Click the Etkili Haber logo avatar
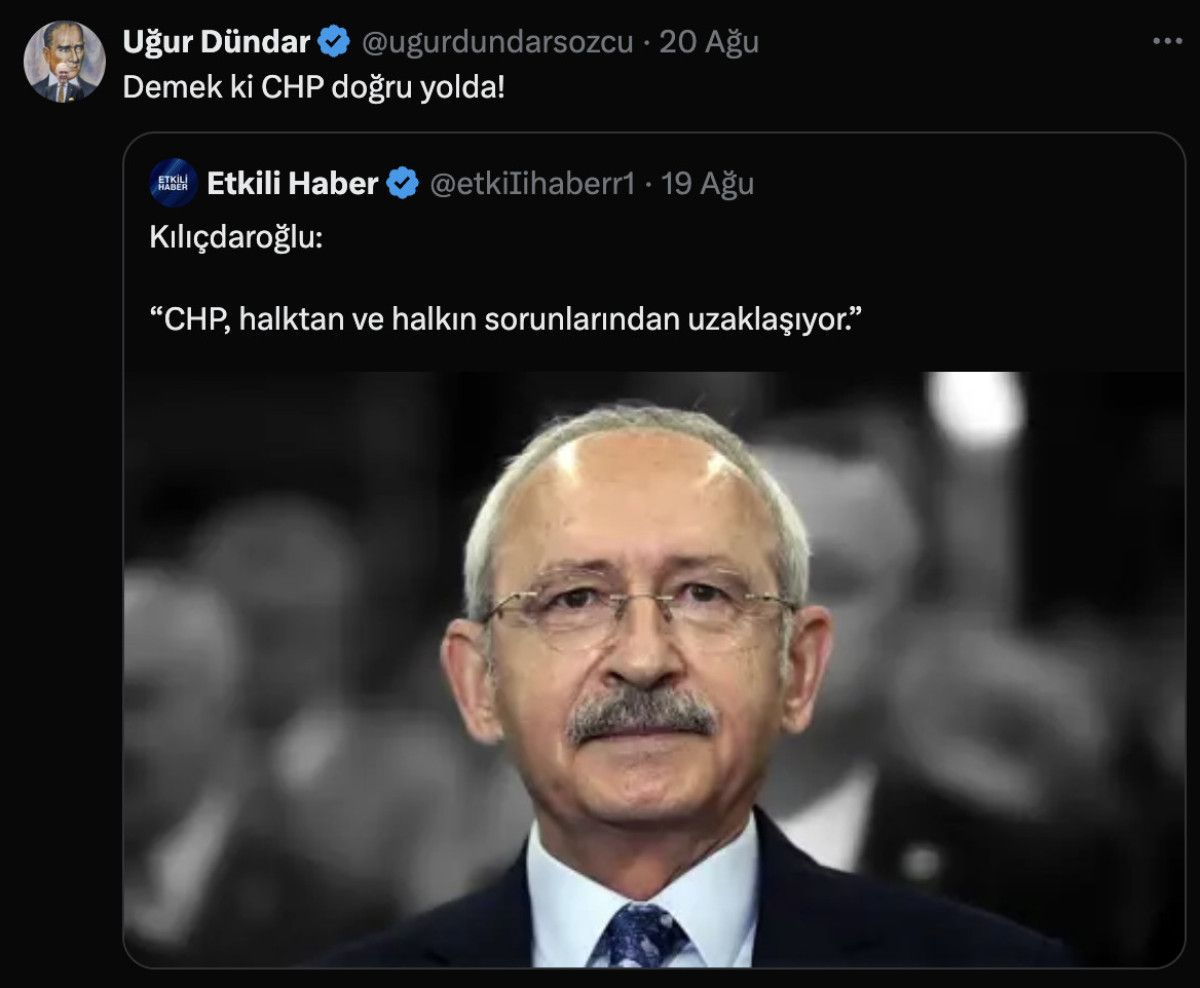 click(173, 183)
